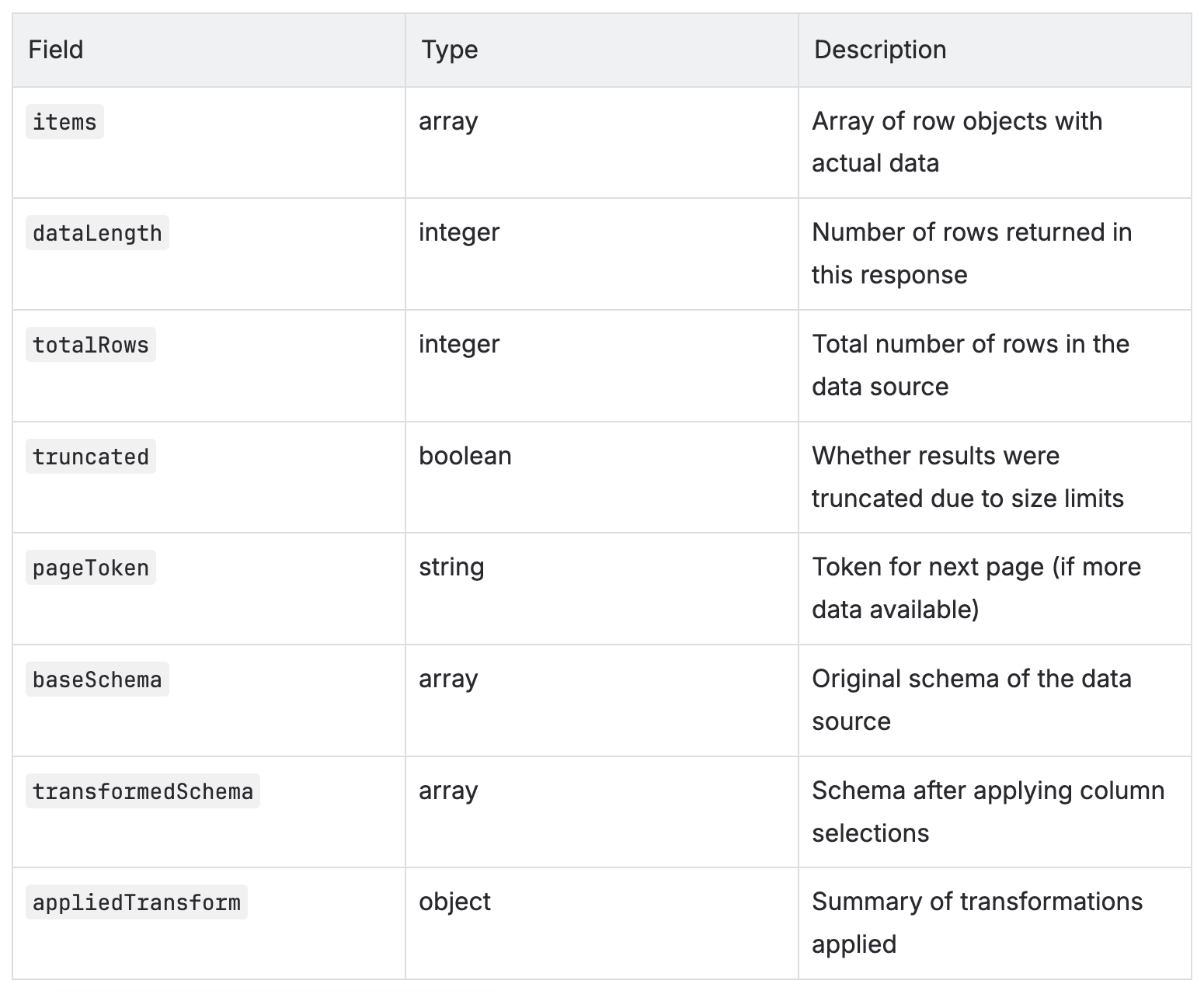Click integer type in totalRows row
Screen dimensions: 1204x994
(459, 344)
